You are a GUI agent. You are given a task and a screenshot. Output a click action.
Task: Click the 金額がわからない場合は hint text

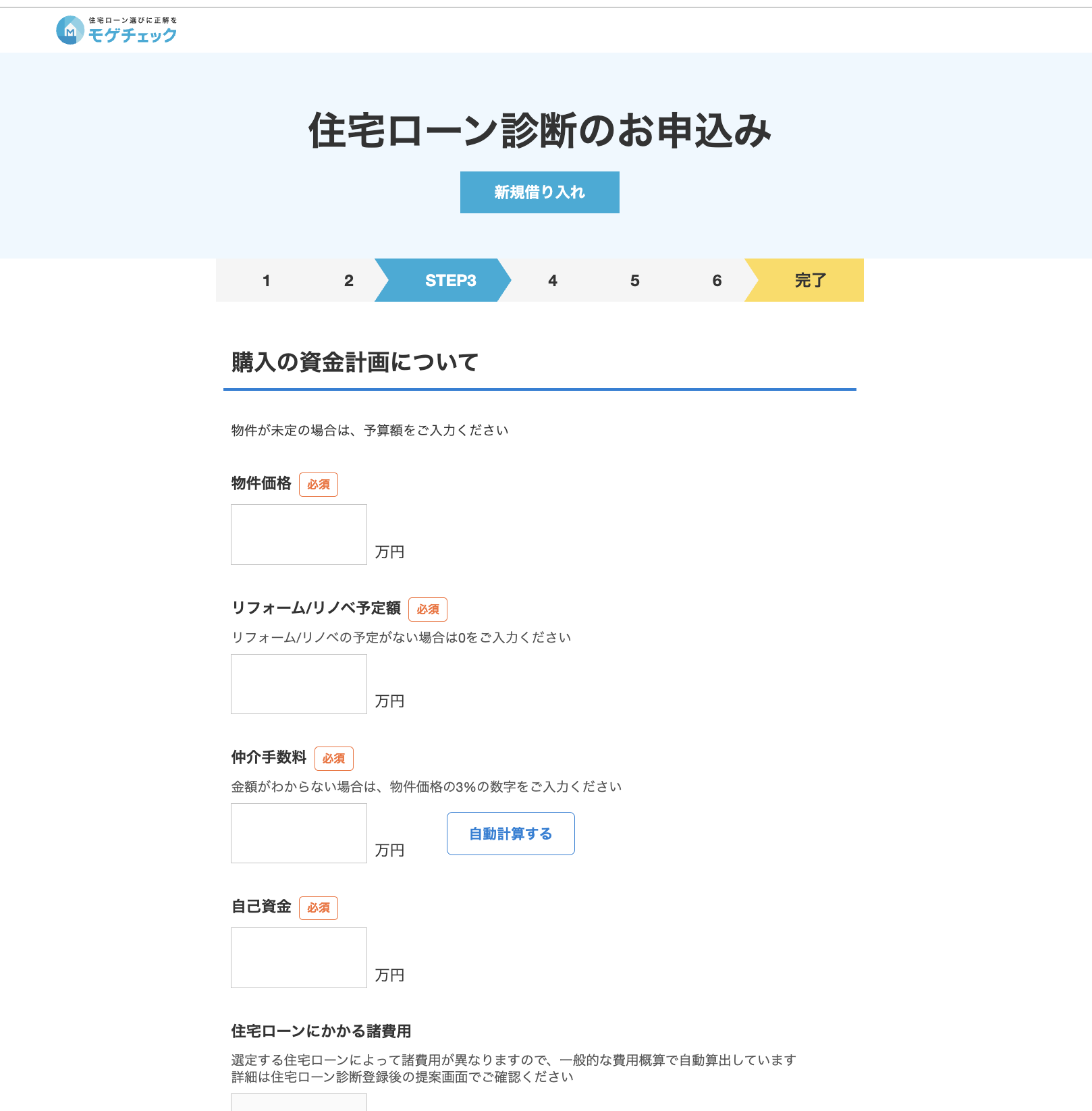click(x=427, y=787)
